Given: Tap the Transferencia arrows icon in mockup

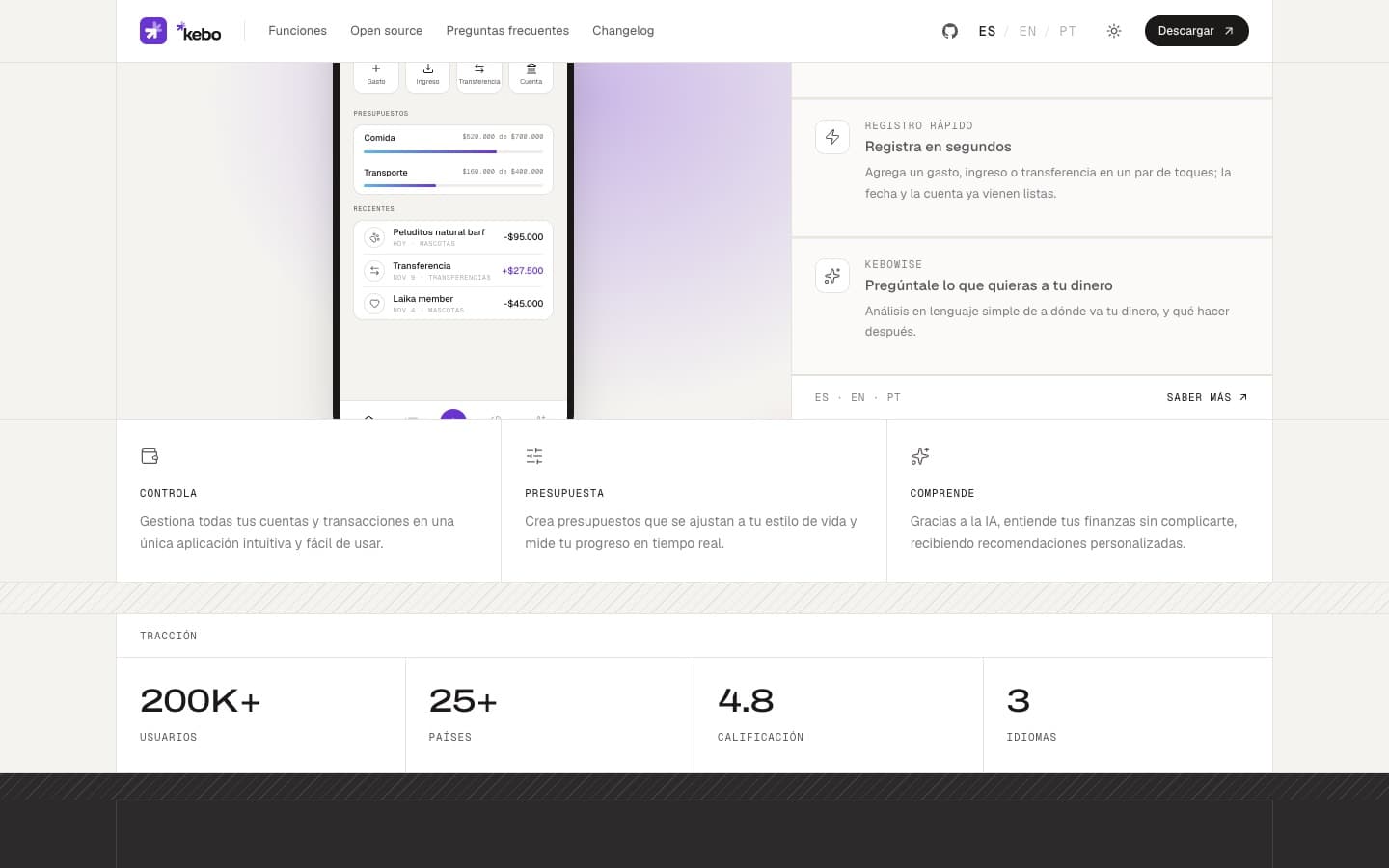Looking at the screenshot, I should (x=479, y=74).
